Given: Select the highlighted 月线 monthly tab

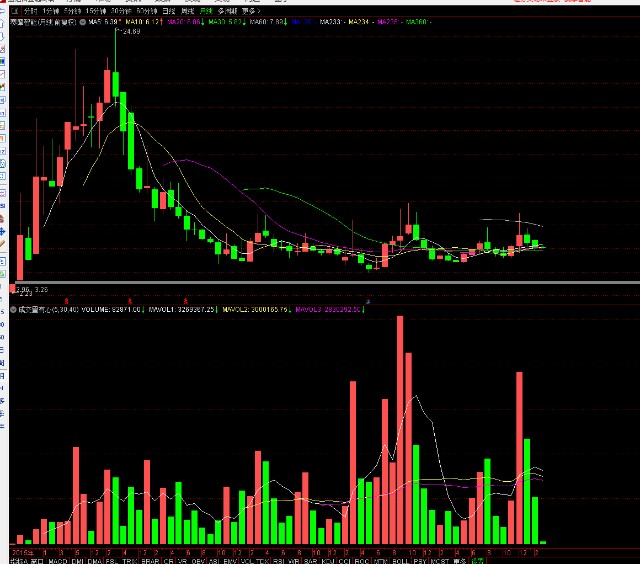Looking at the screenshot, I should point(206,11).
